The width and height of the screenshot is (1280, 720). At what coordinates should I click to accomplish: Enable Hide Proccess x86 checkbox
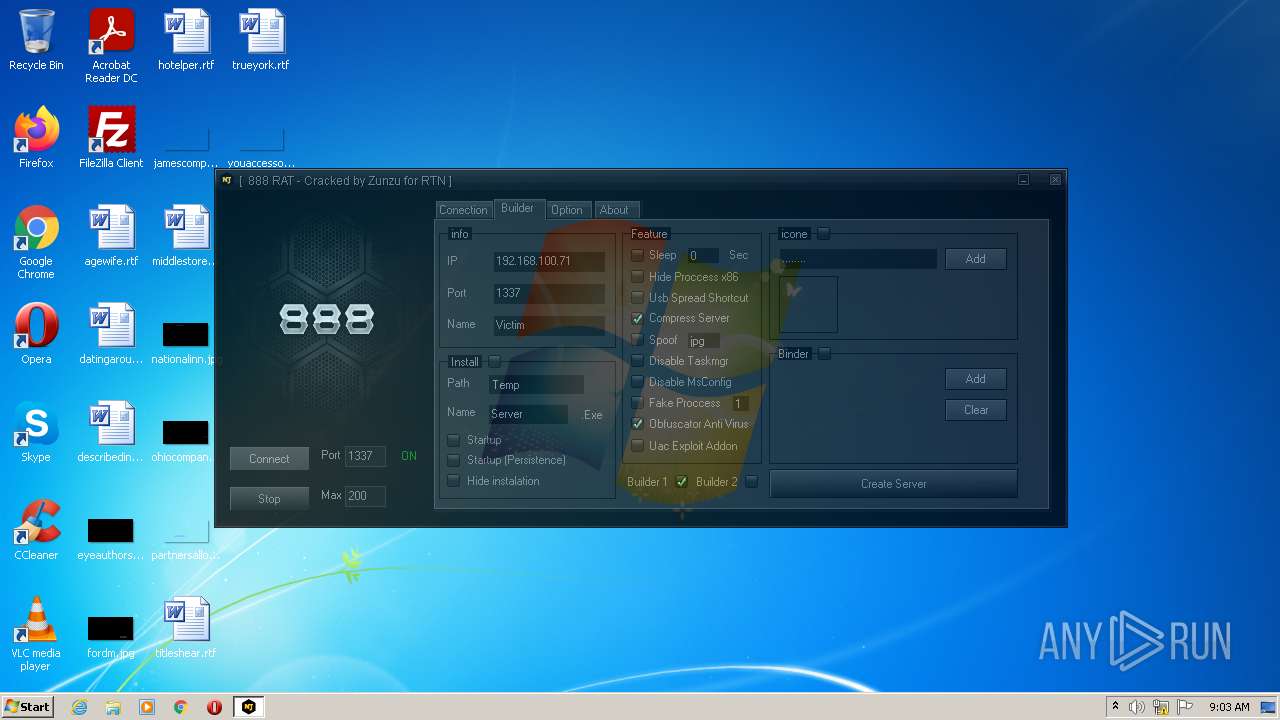pyautogui.click(x=637, y=277)
